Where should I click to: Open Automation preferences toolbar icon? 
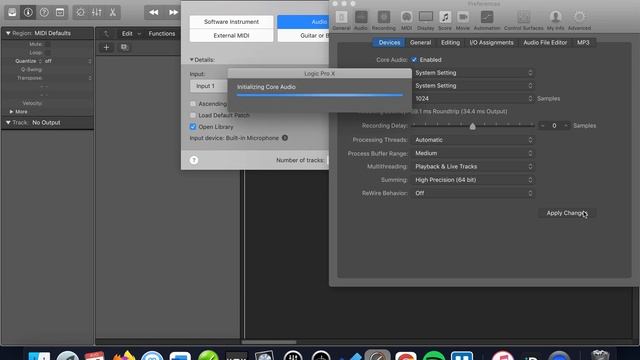coord(487,20)
